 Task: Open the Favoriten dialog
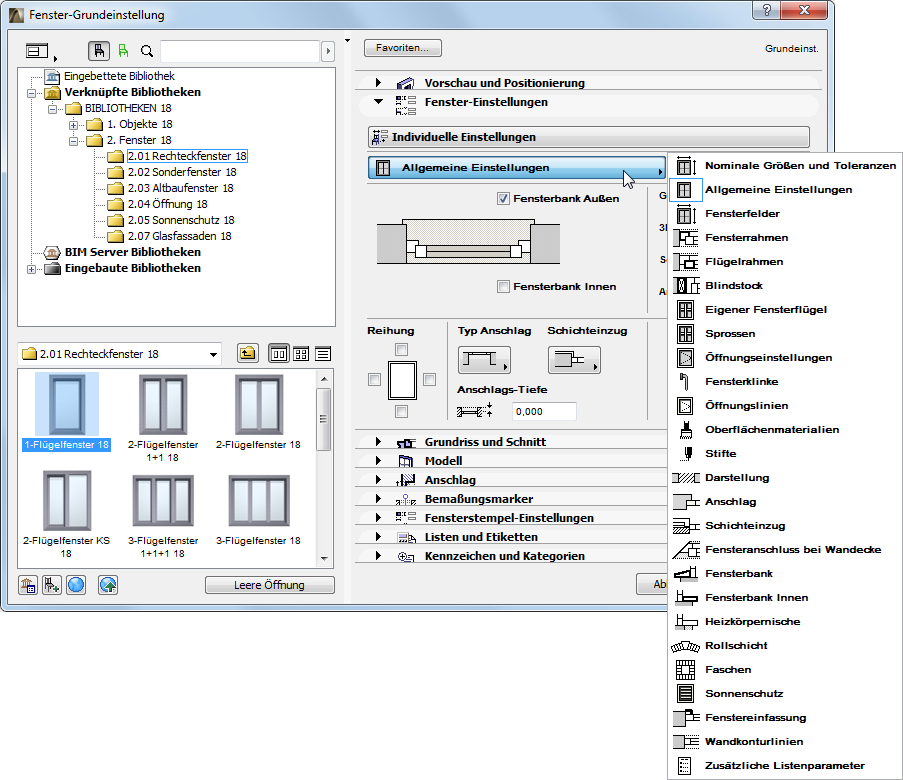click(x=404, y=47)
